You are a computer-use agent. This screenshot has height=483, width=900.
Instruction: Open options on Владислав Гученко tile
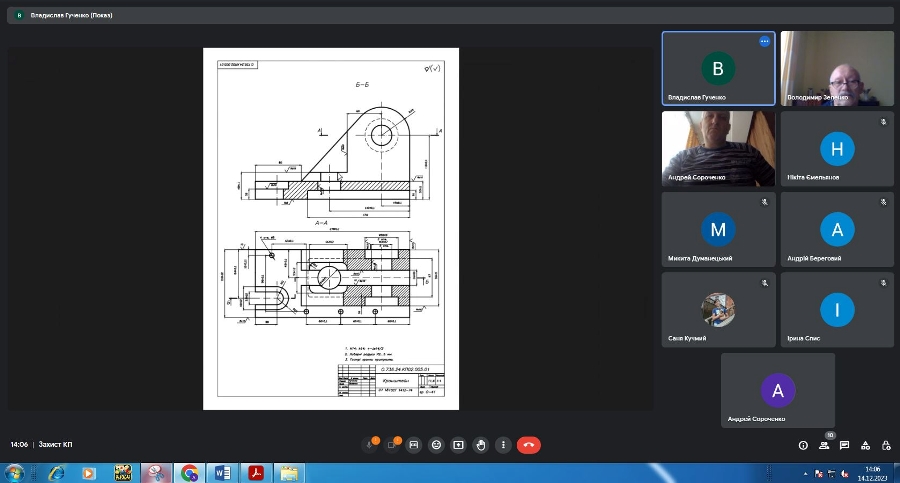click(764, 41)
